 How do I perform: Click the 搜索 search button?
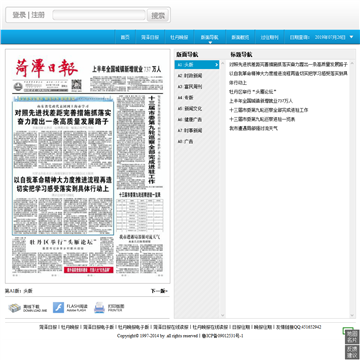point(158,15)
